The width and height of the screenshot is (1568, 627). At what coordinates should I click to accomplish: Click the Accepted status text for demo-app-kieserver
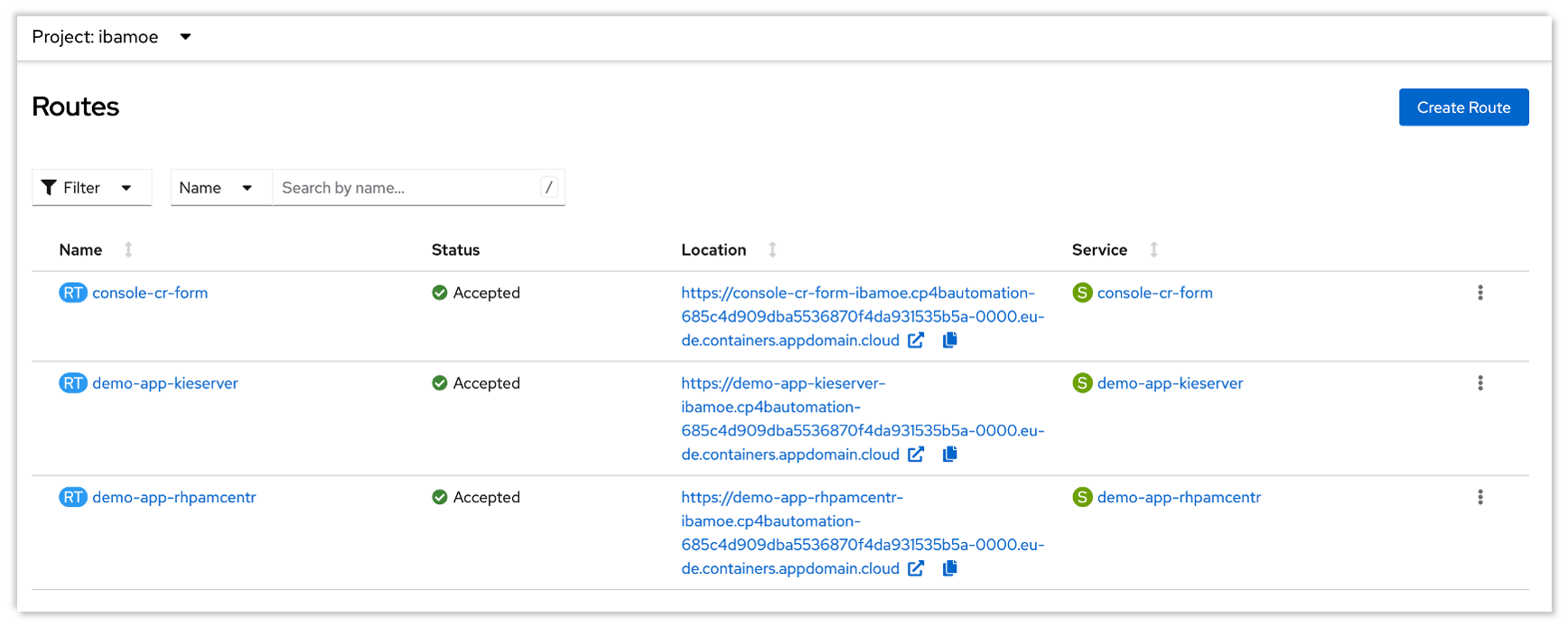(x=487, y=383)
